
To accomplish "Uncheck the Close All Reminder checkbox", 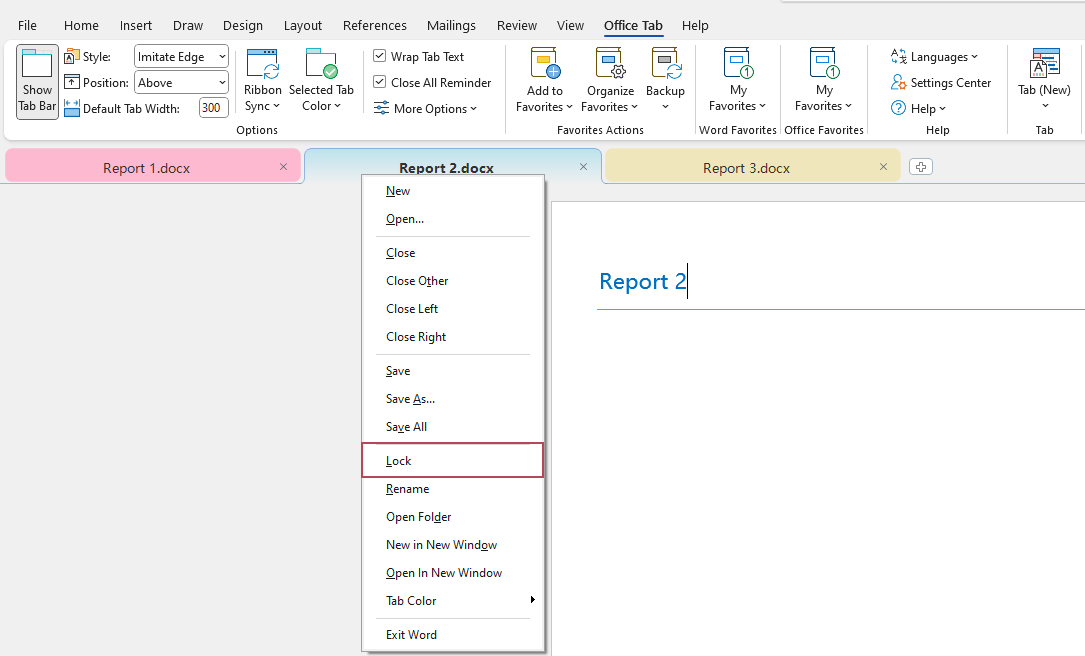I will click(x=380, y=83).
